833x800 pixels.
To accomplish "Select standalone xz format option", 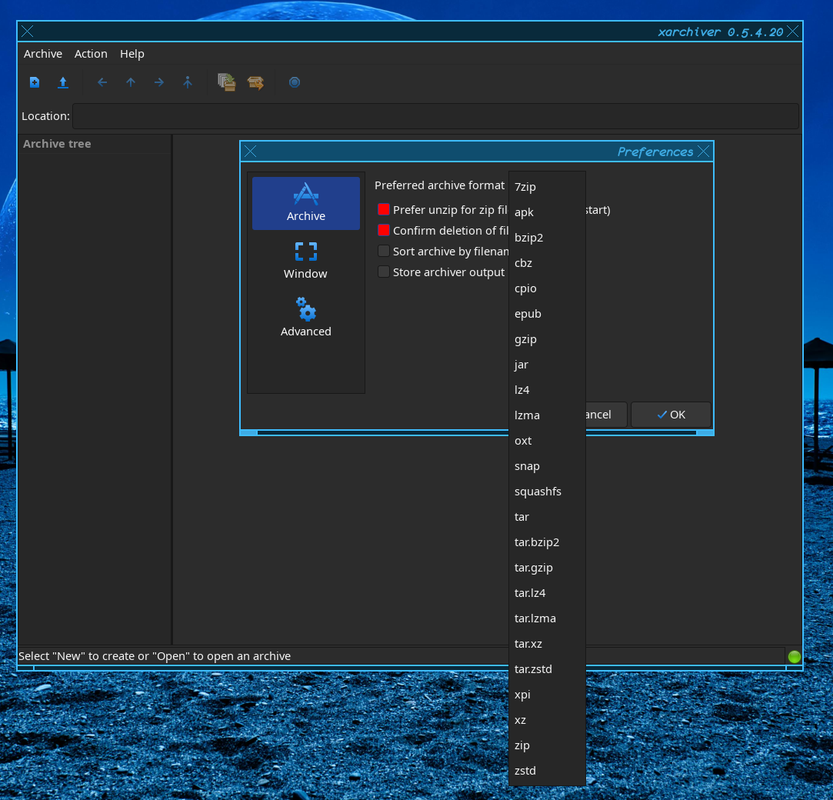I will 547,720.
